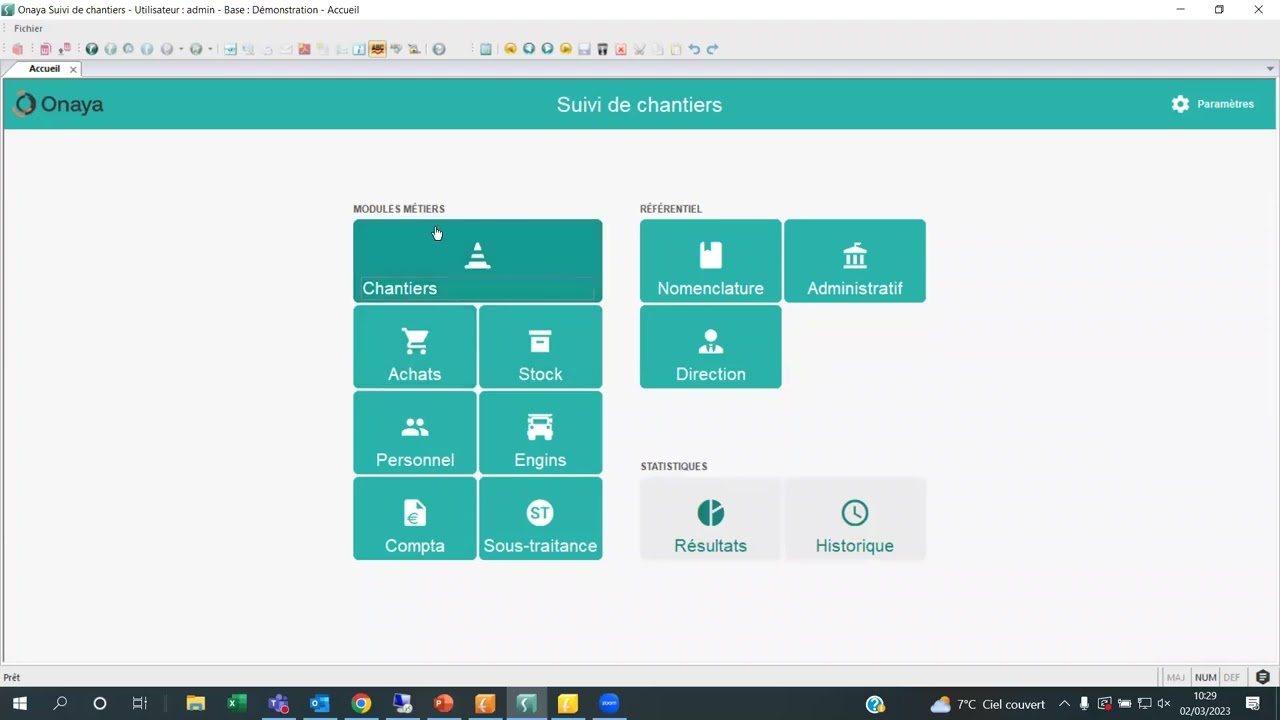Open the Résultats statistics tile
1280x720 pixels.
tap(710, 519)
